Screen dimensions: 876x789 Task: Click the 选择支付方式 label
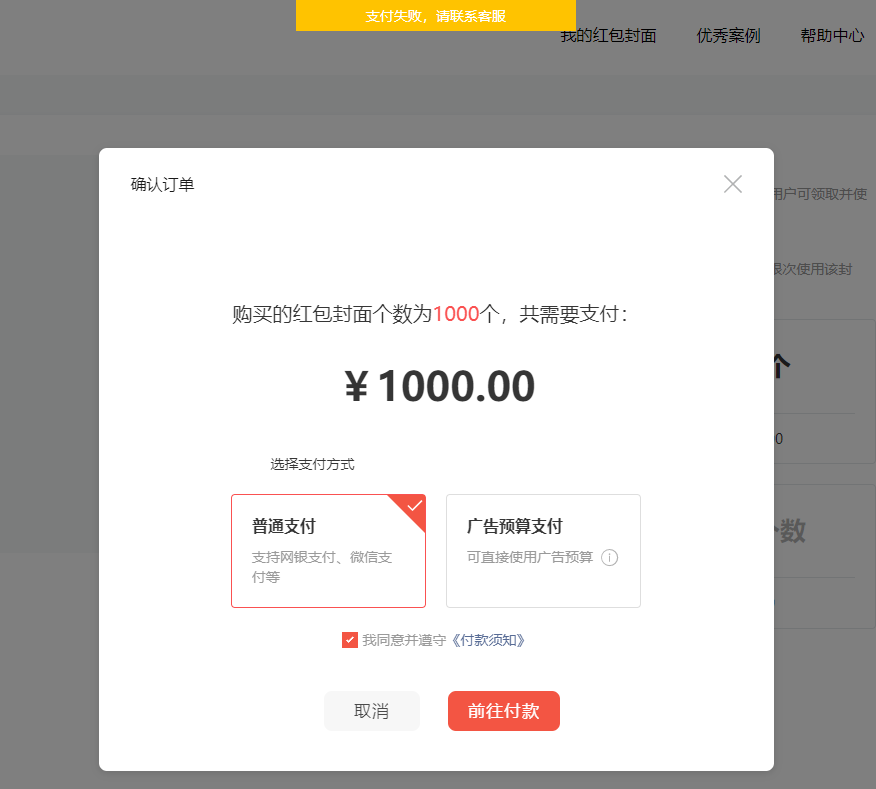point(312,464)
